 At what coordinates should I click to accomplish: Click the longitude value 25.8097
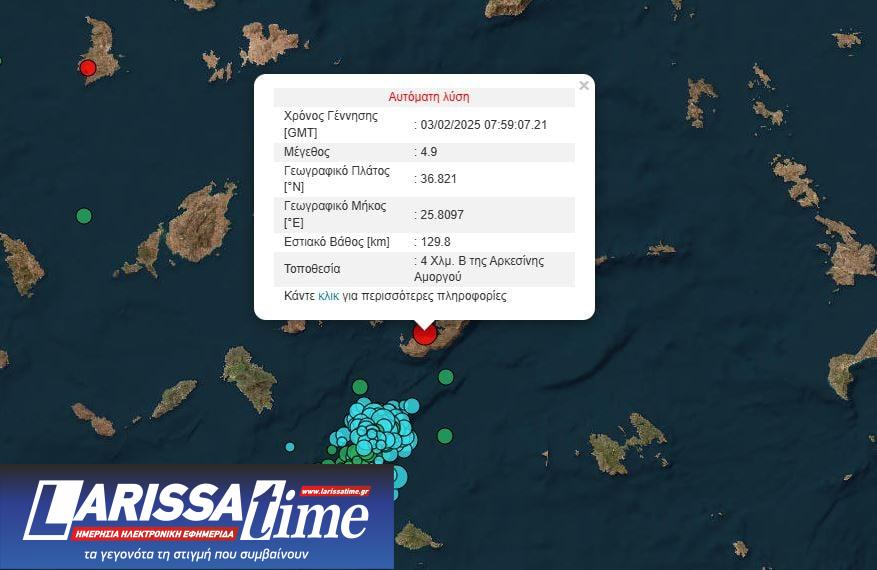click(441, 215)
